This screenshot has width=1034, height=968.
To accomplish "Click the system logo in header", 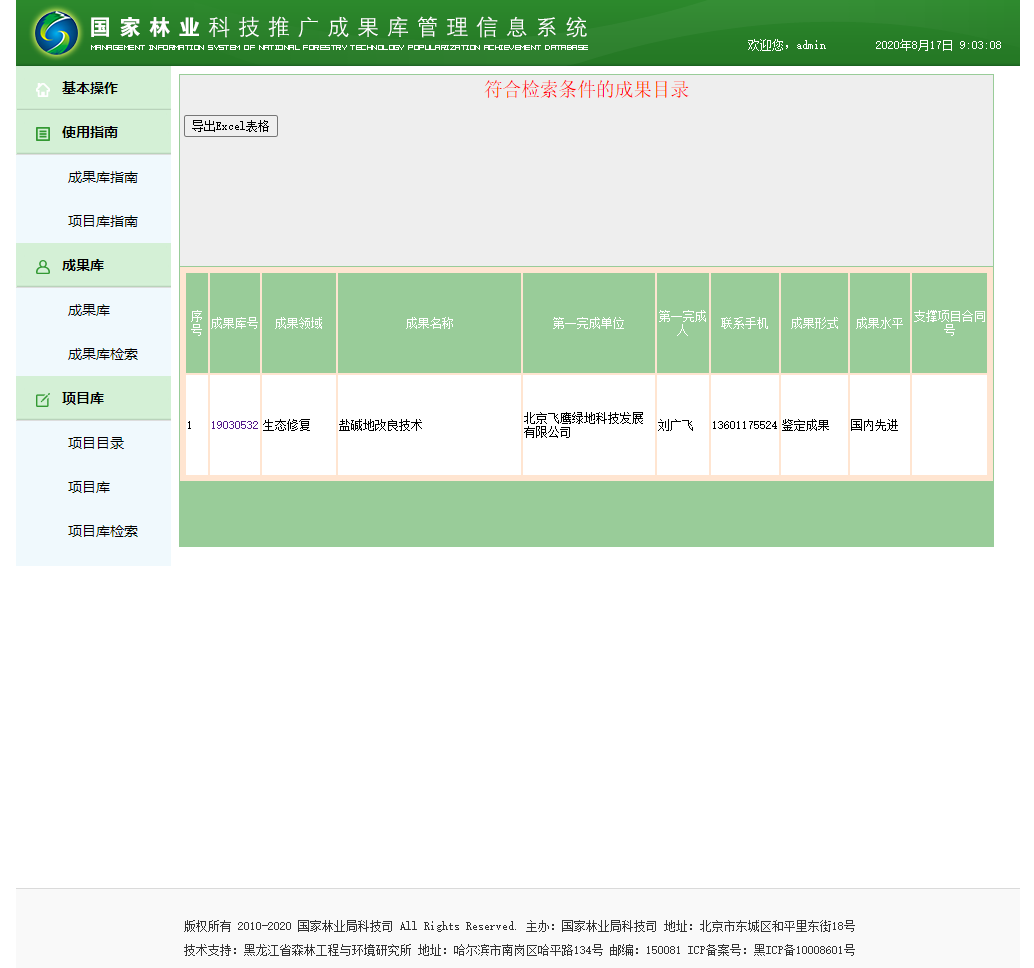I will pyautogui.click(x=56, y=33).
